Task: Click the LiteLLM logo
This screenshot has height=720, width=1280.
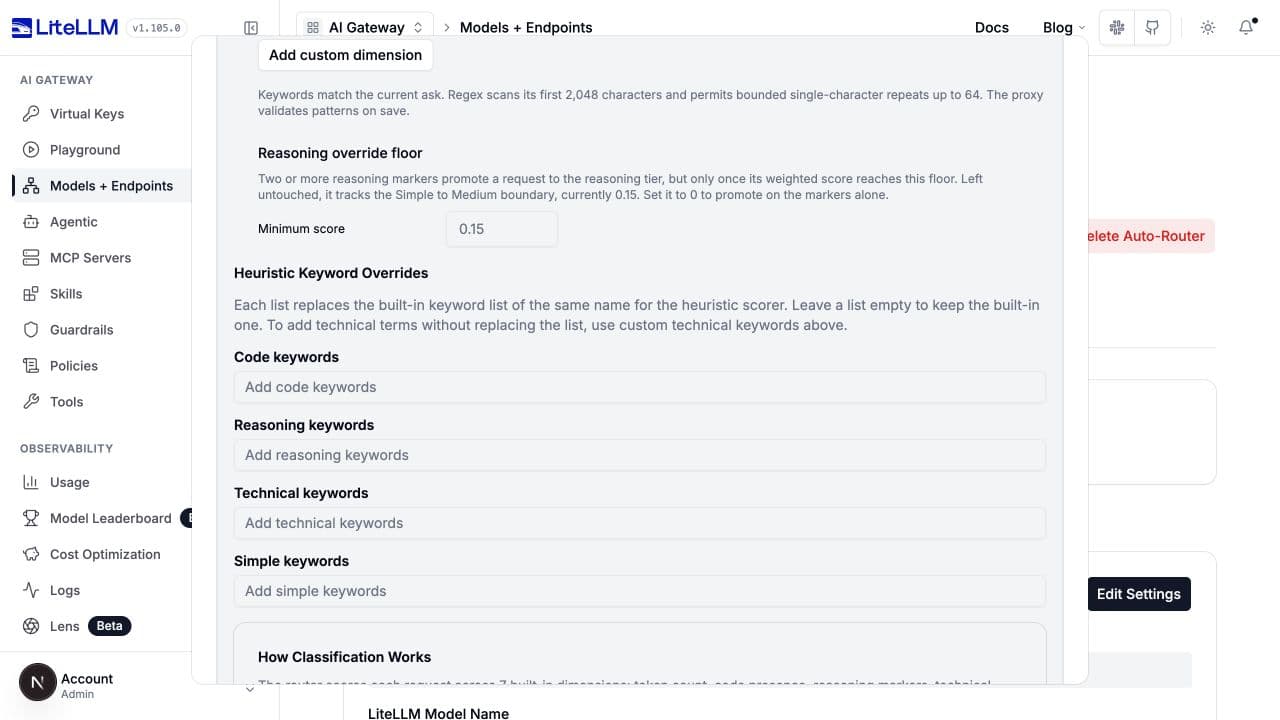Action: (67, 28)
